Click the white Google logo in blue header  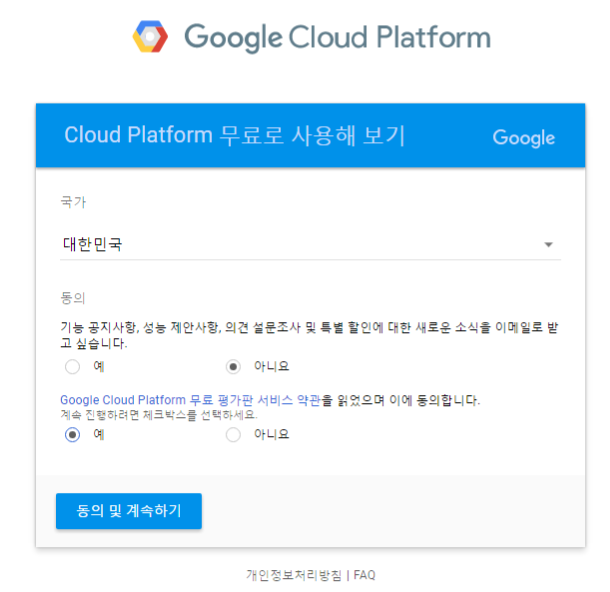523,137
